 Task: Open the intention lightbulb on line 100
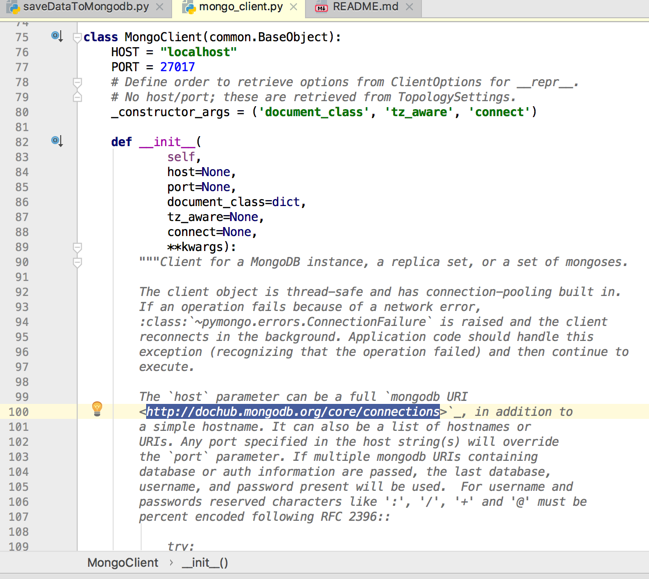pos(97,409)
